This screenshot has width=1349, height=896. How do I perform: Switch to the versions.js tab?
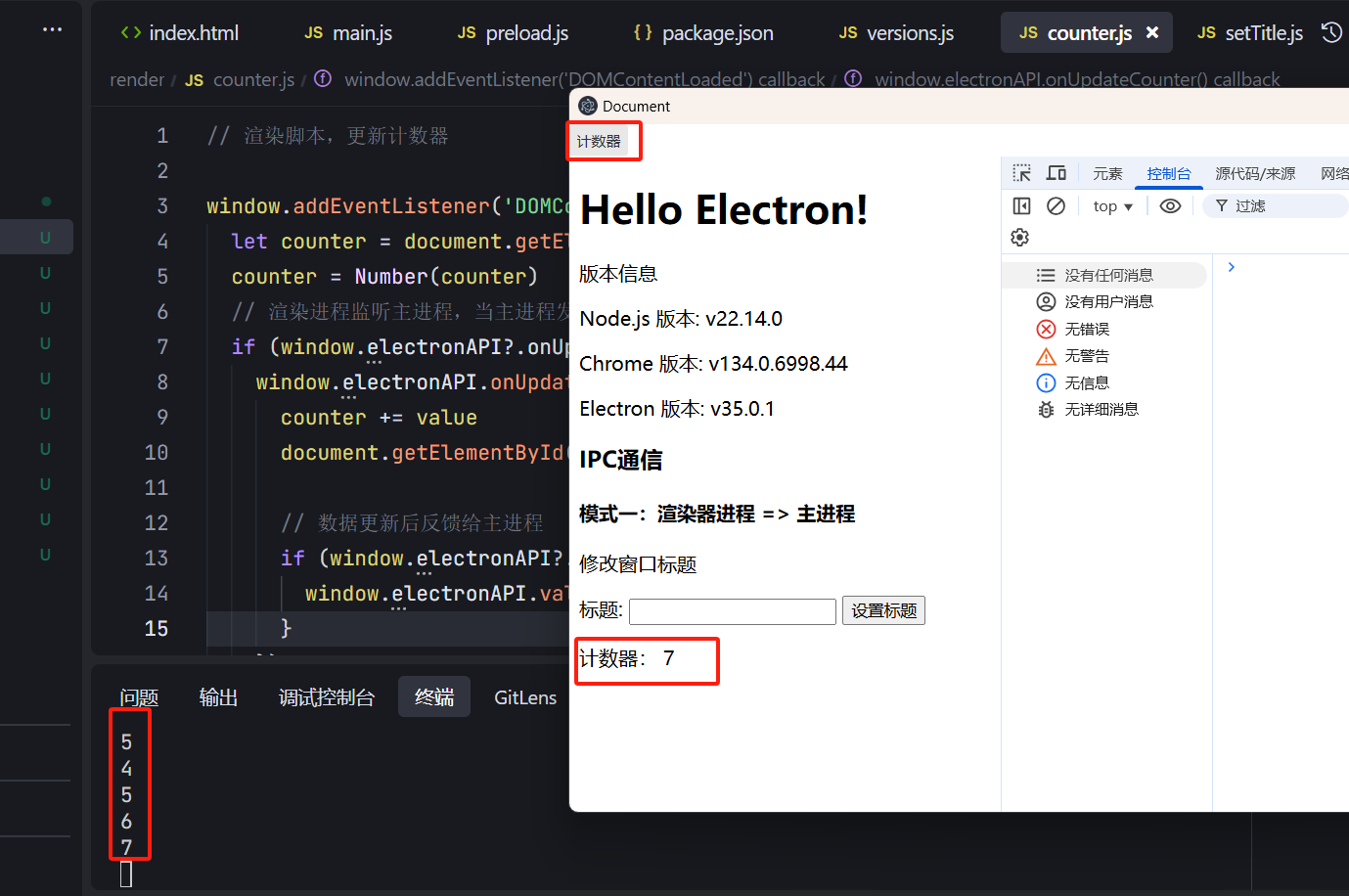click(x=896, y=33)
